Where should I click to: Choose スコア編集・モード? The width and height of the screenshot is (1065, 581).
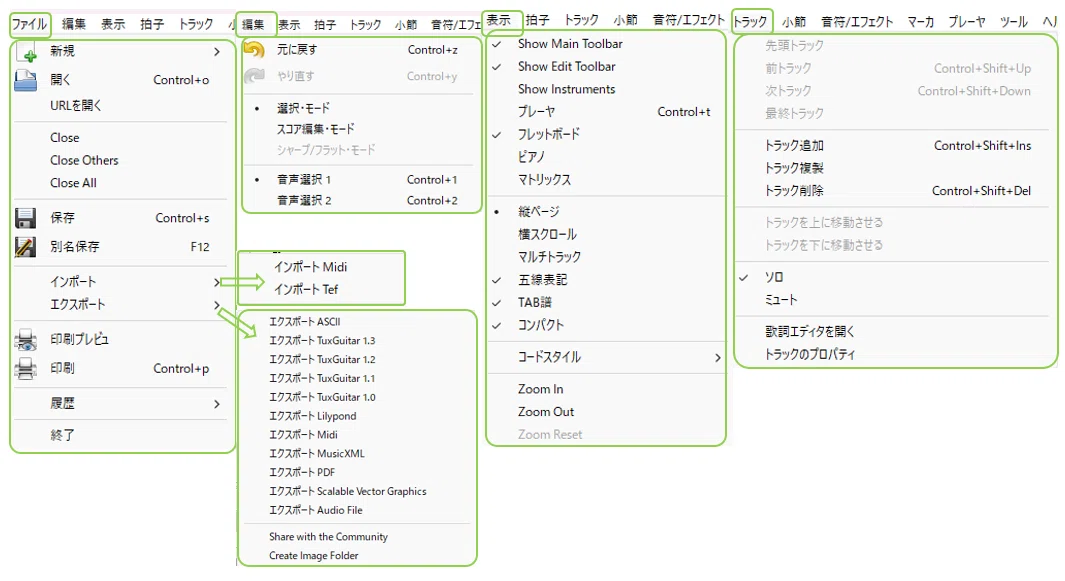tap(315, 129)
